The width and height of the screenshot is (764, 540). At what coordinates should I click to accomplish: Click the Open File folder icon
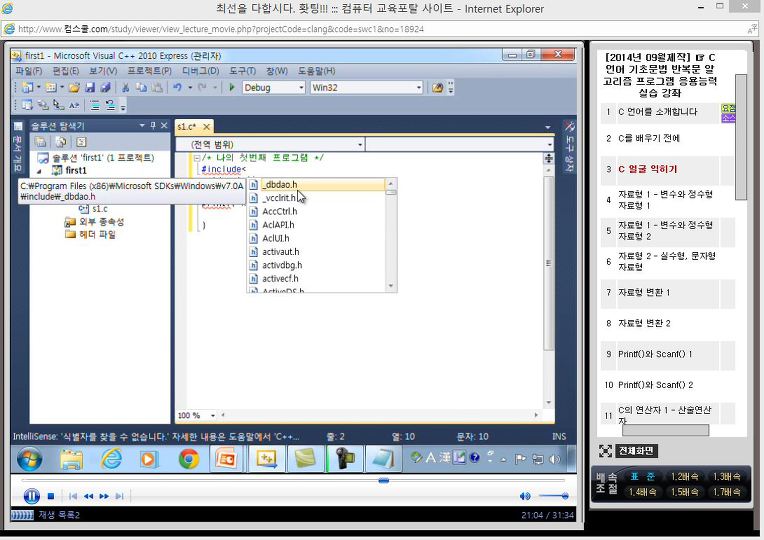click(x=74, y=88)
